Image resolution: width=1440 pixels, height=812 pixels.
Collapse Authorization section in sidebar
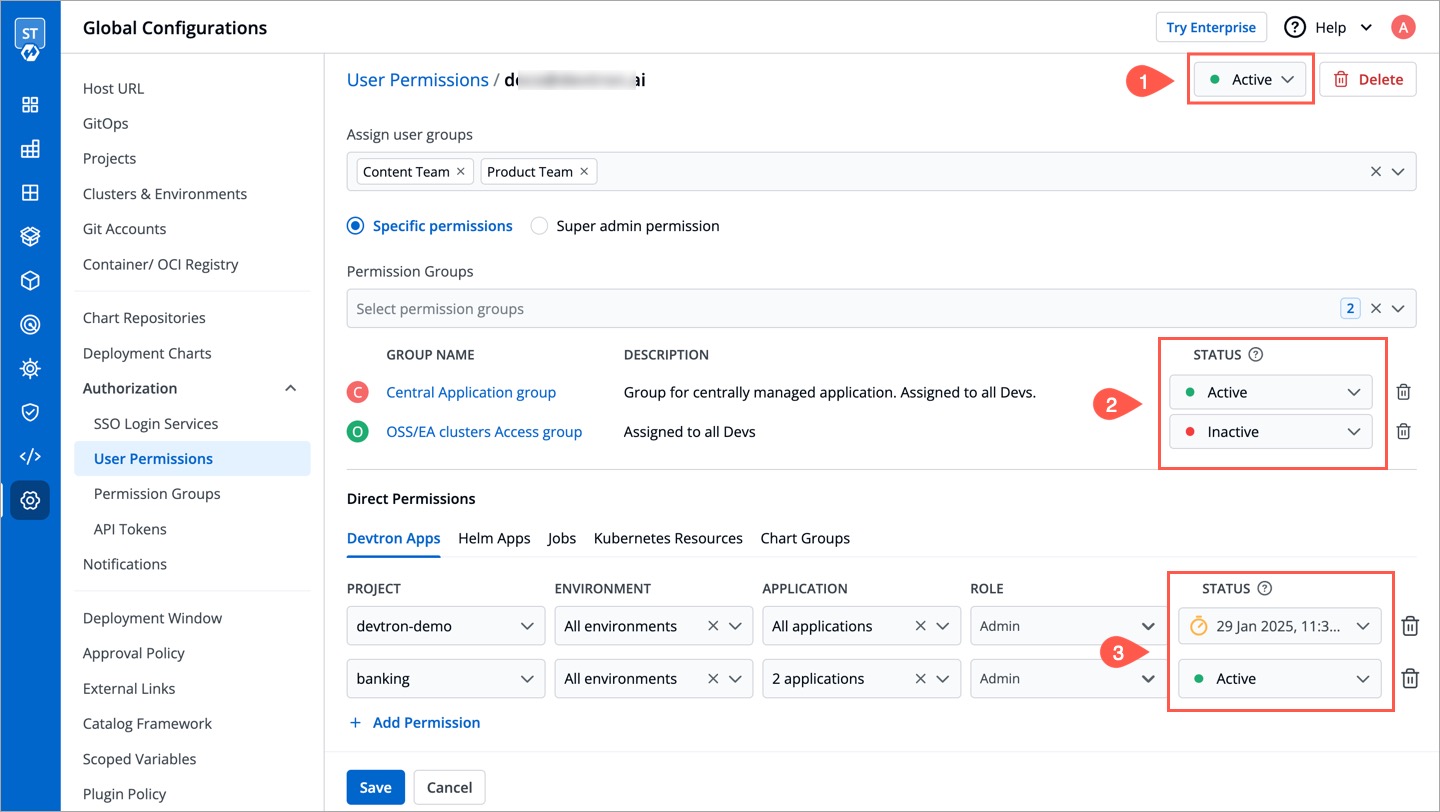coord(291,388)
